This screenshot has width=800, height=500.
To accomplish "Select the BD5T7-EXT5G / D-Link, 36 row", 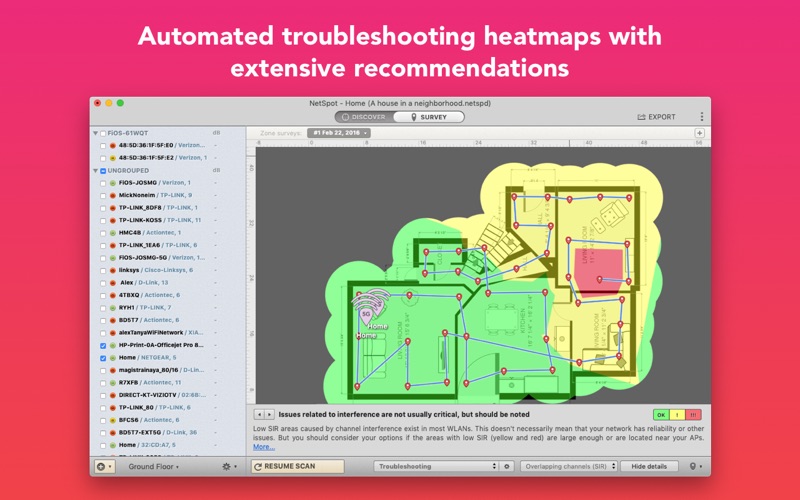I will click(167, 433).
